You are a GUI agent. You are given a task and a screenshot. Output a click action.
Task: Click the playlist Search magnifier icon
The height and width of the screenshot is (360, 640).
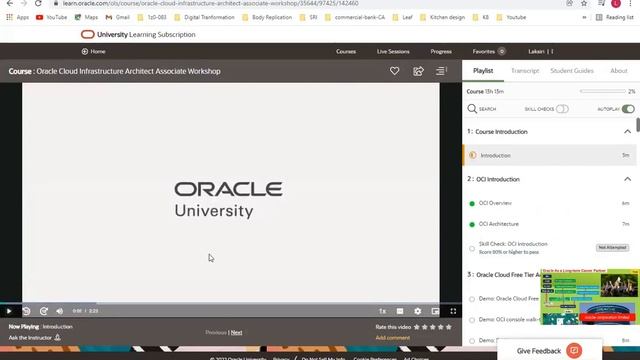pyautogui.click(x=472, y=109)
